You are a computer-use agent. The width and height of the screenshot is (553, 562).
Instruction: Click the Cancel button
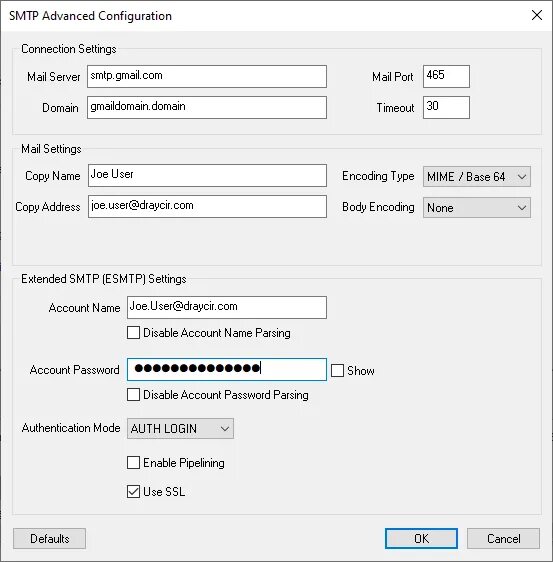point(503,538)
